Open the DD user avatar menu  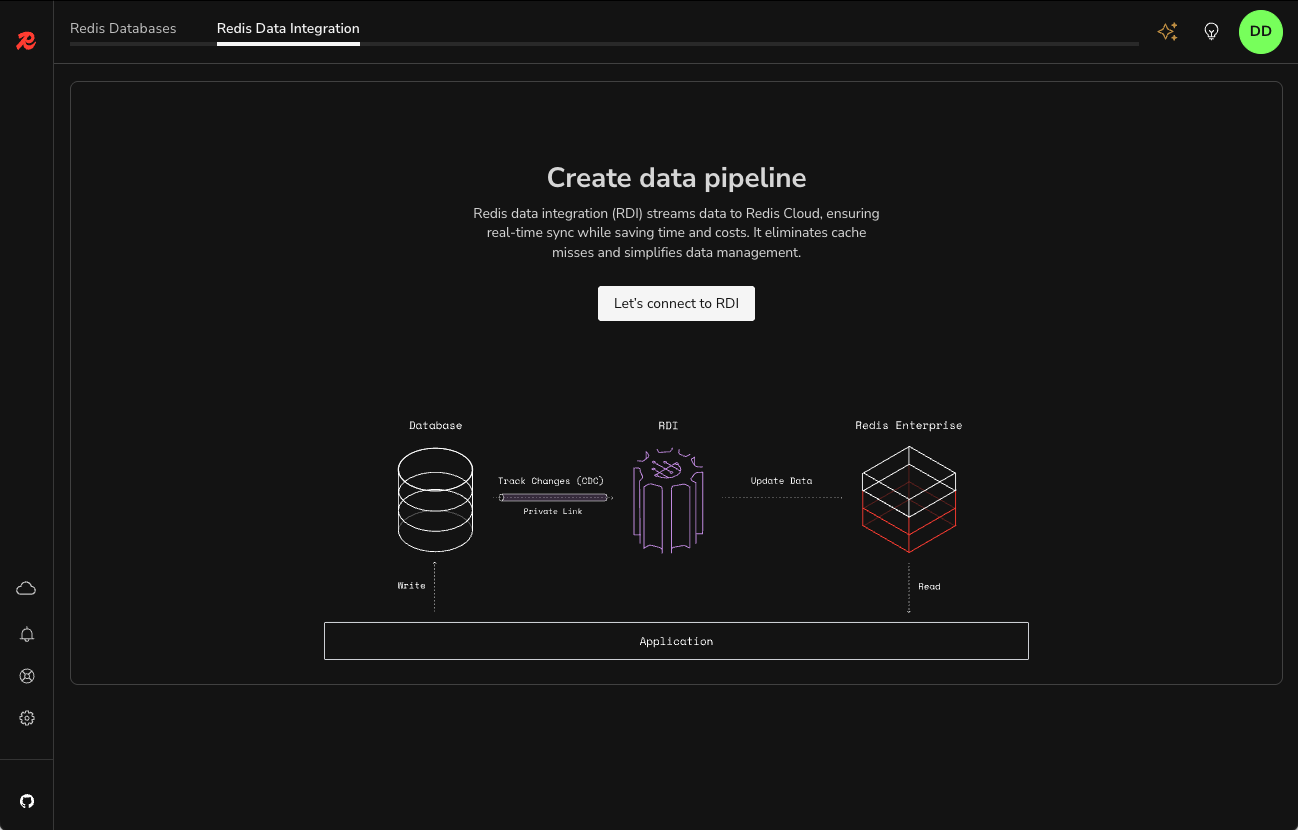click(1260, 32)
